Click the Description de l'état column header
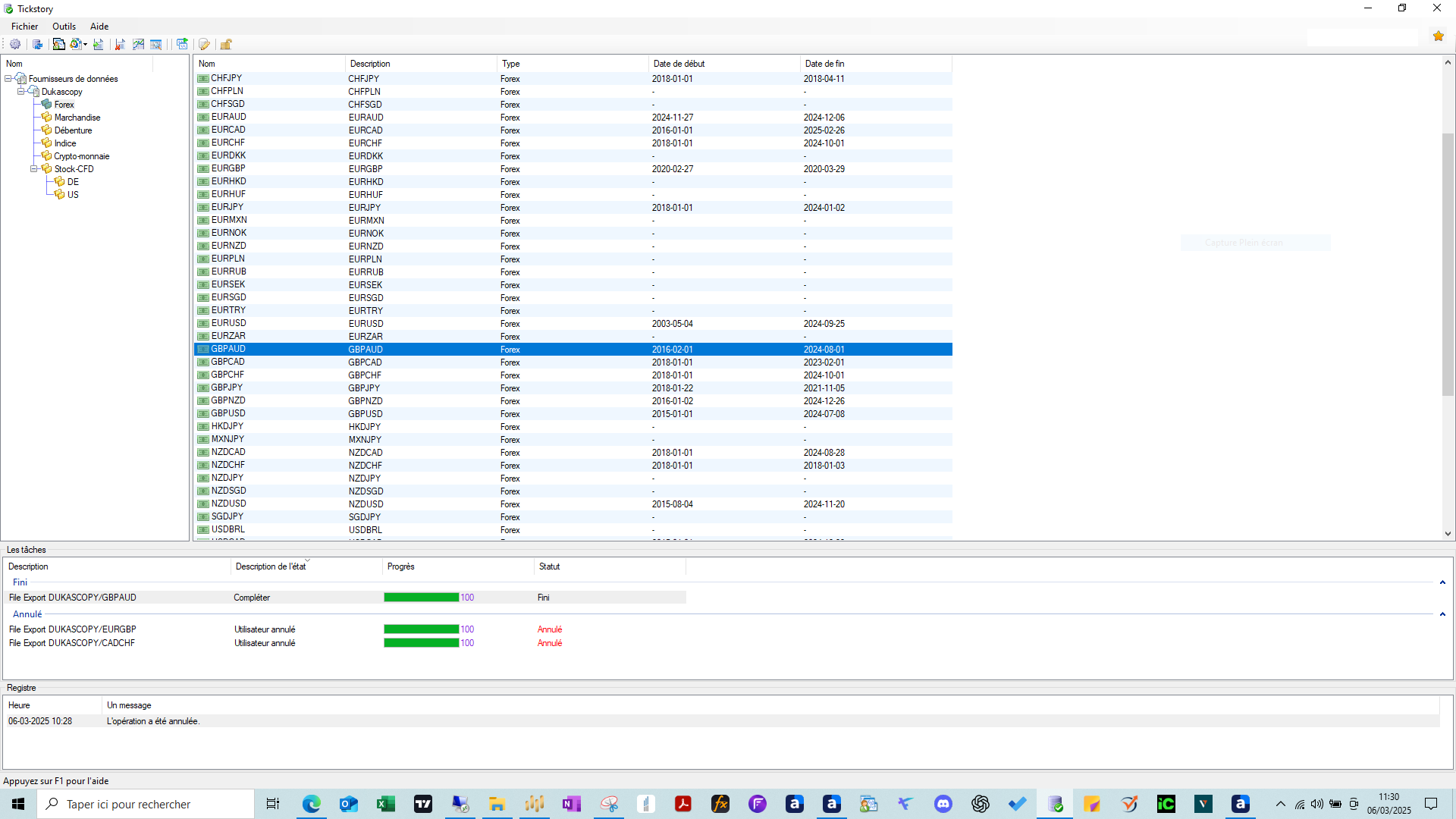This screenshot has height=819, width=1456. (x=306, y=566)
